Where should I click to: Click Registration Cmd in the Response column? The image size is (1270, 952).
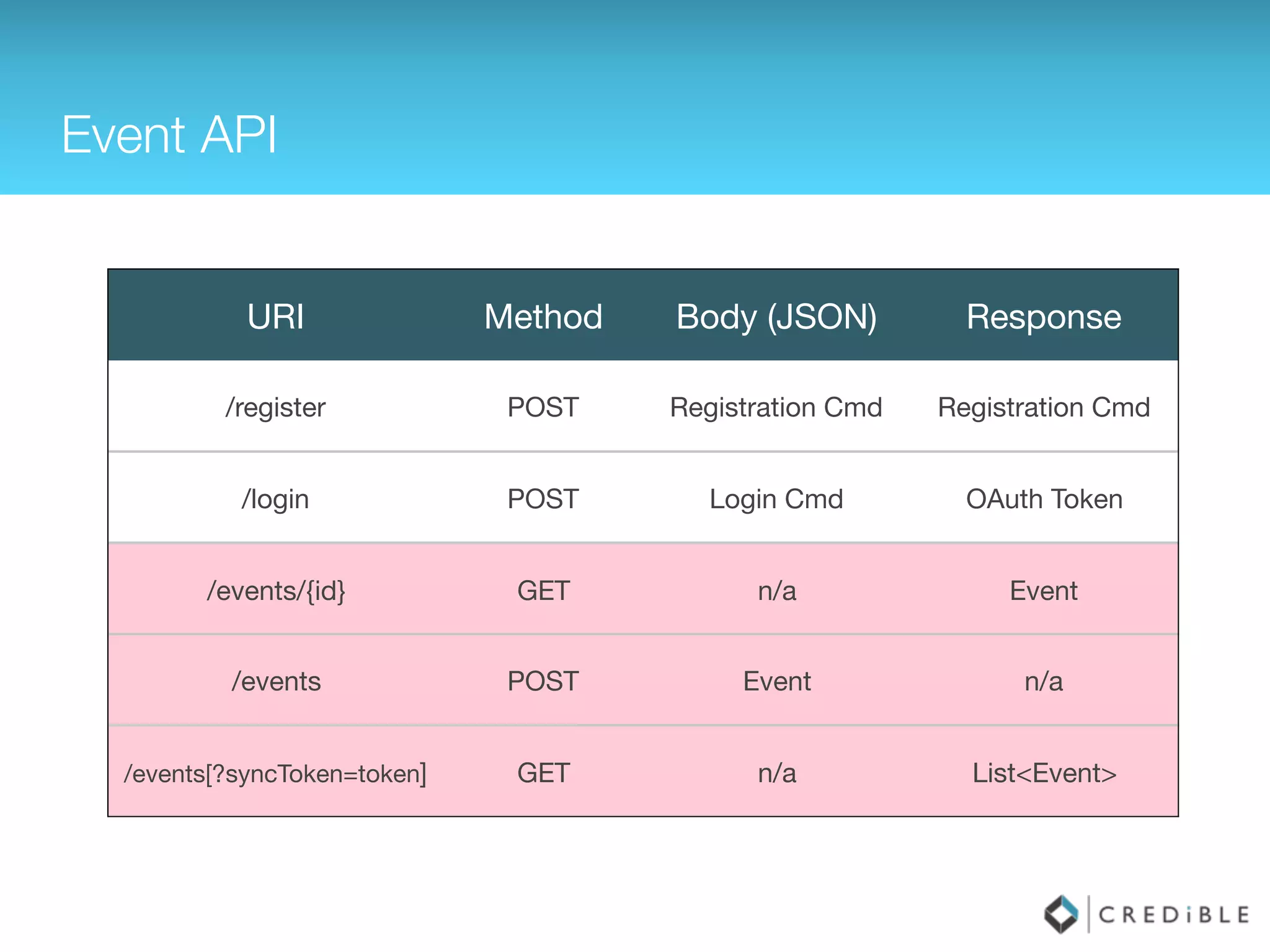point(1044,408)
